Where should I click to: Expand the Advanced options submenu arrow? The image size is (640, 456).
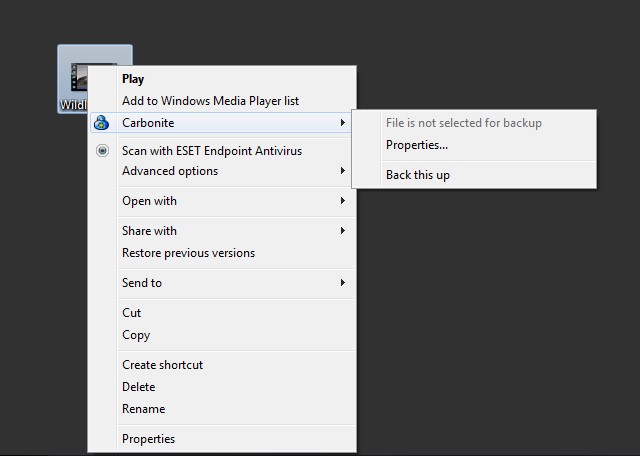coord(343,171)
